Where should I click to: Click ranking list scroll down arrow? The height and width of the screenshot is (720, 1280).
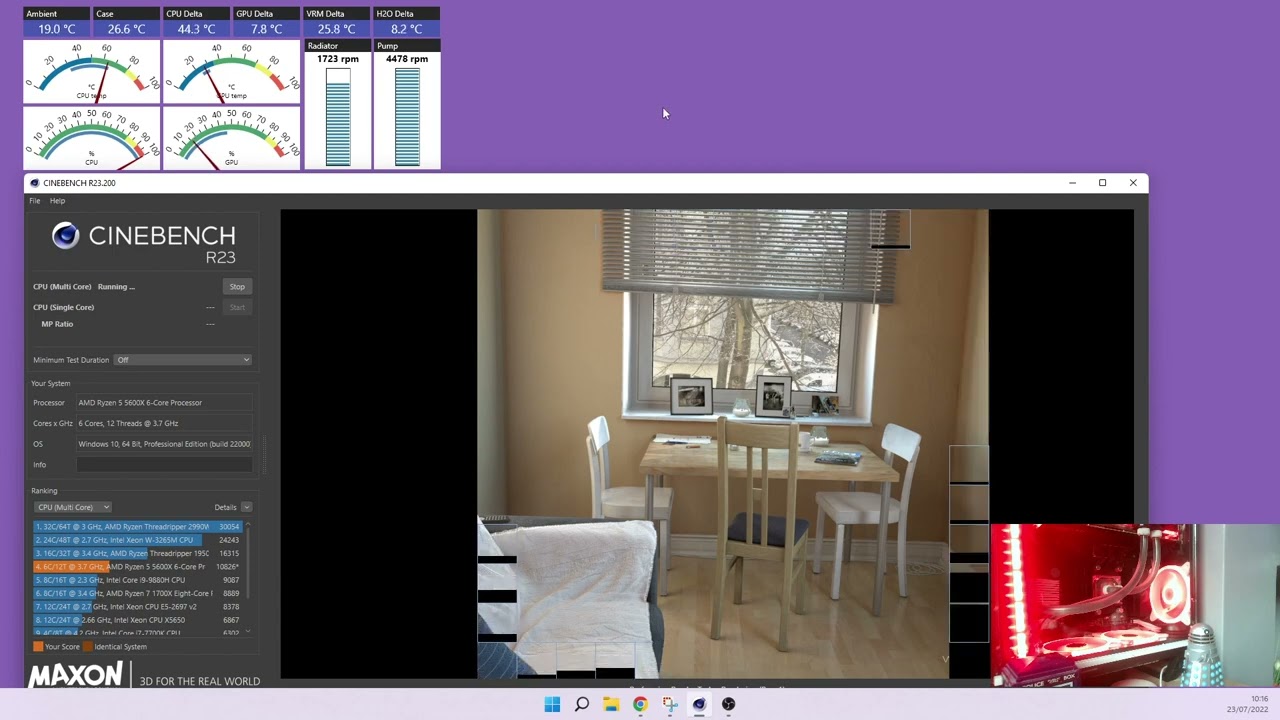tap(248, 631)
